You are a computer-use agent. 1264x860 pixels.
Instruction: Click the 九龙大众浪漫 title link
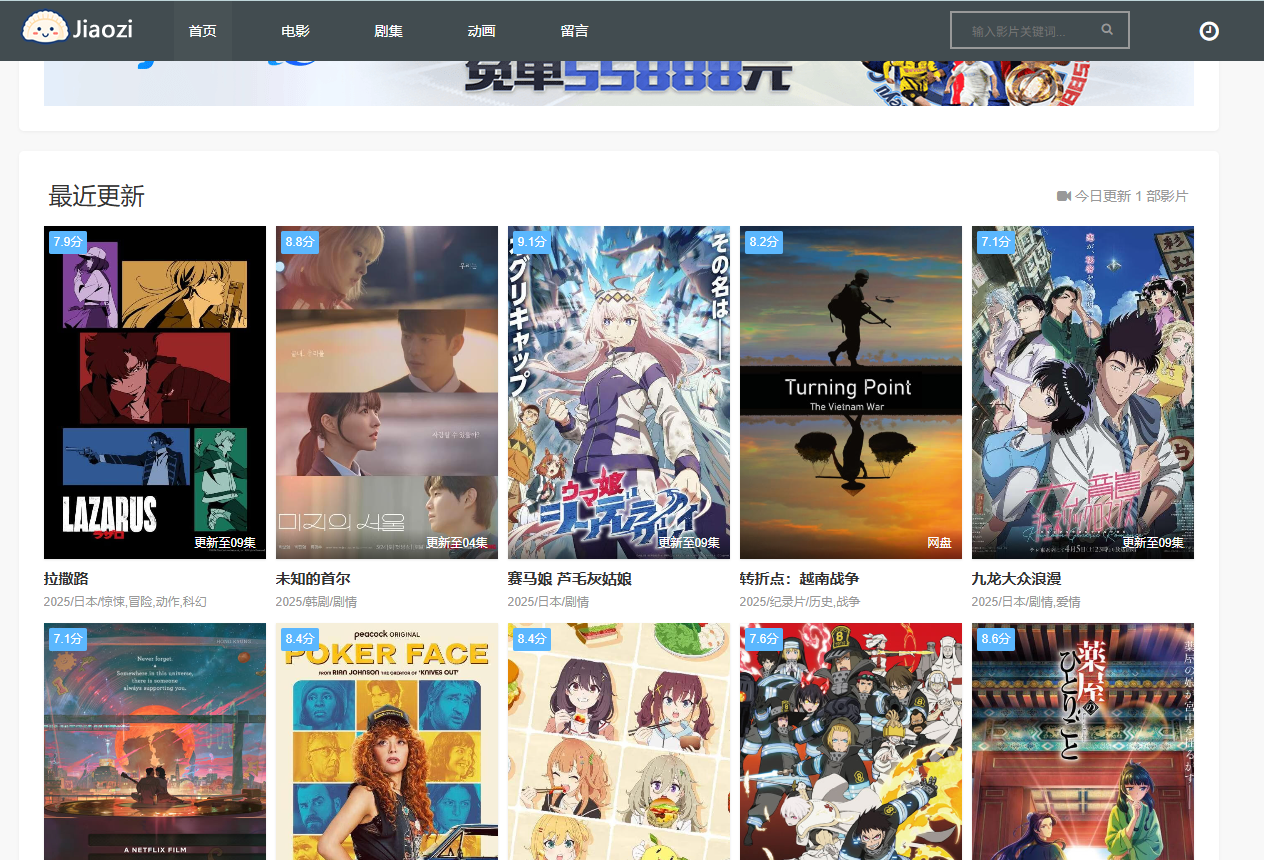coord(1016,579)
